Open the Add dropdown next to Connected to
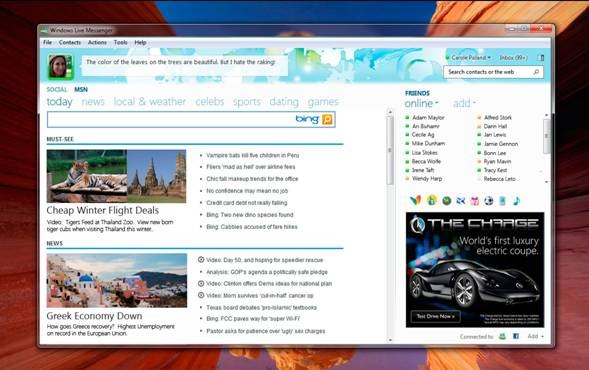Image resolution: width=589 pixels, height=370 pixels. (x=536, y=336)
